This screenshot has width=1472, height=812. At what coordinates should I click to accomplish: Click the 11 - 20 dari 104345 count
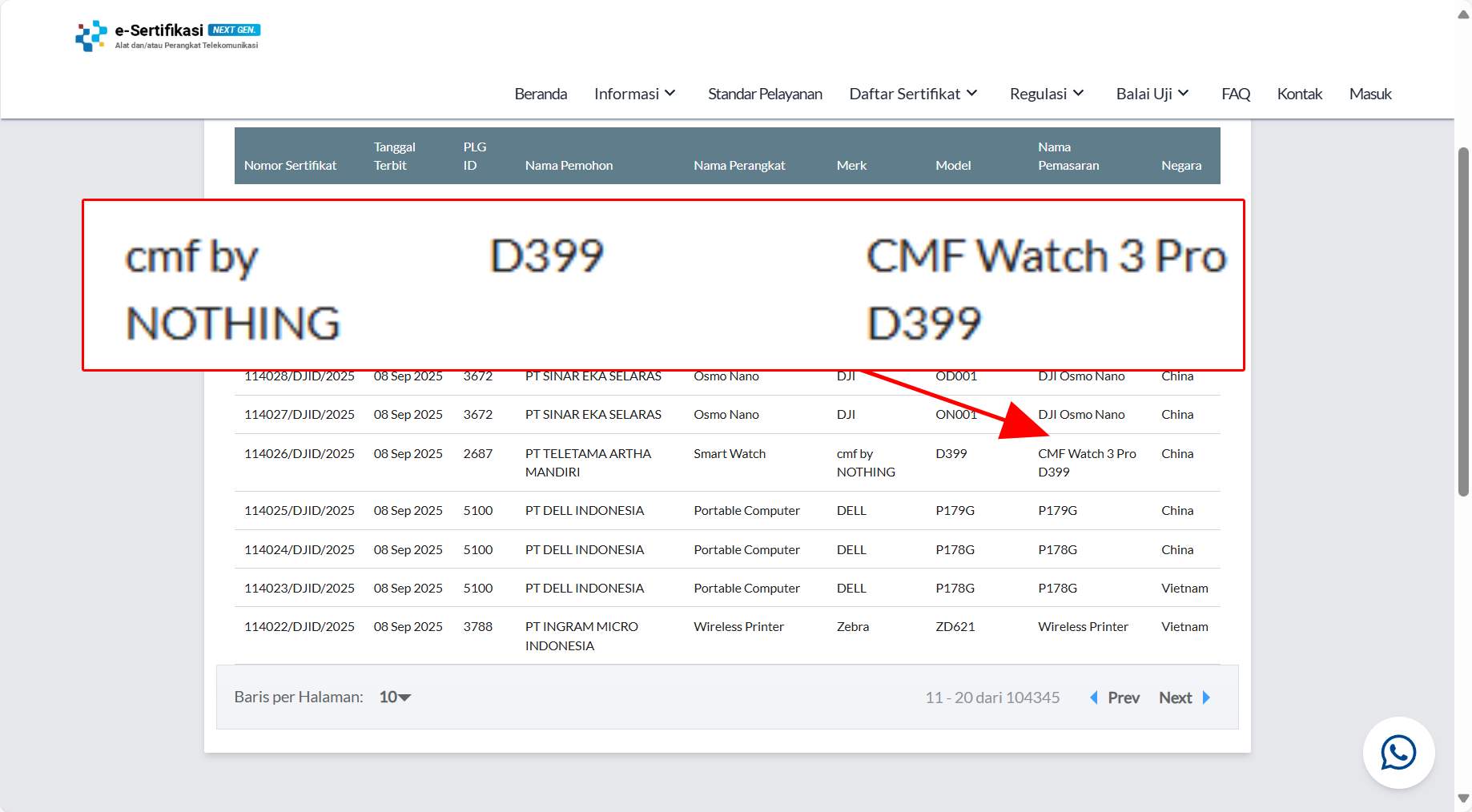click(x=992, y=697)
